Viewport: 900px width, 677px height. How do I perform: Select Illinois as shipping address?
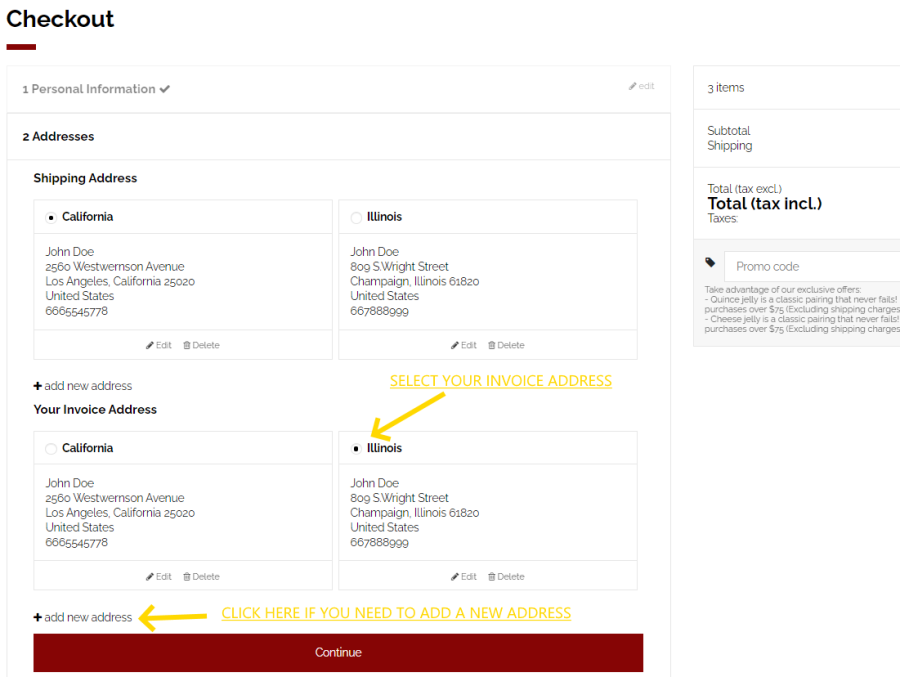(x=356, y=217)
